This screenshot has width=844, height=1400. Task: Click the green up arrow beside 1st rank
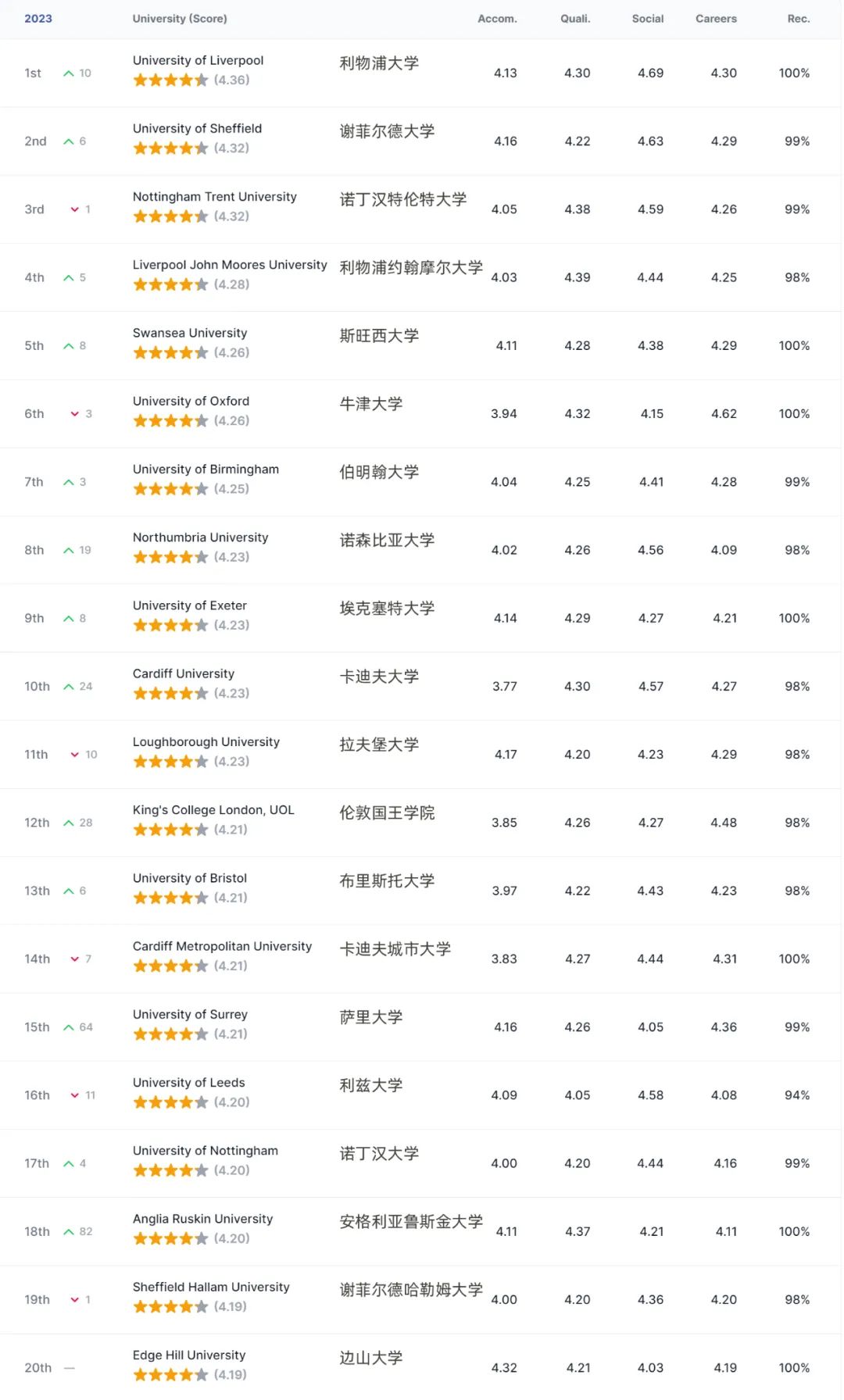69,73
